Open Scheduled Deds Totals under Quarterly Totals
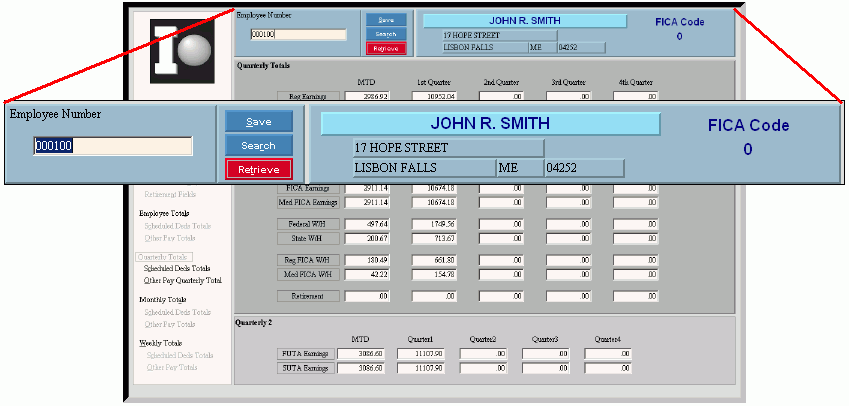 (x=177, y=268)
